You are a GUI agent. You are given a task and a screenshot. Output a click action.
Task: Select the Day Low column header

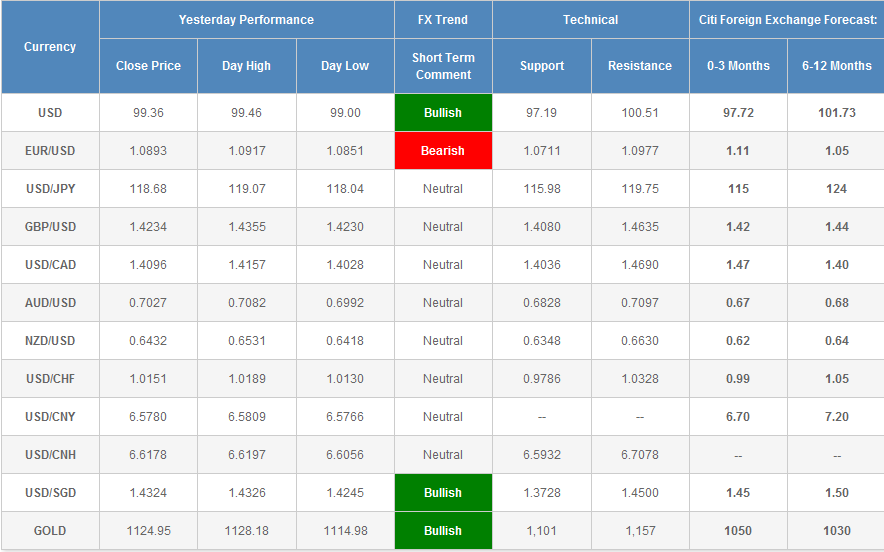[x=344, y=66]
